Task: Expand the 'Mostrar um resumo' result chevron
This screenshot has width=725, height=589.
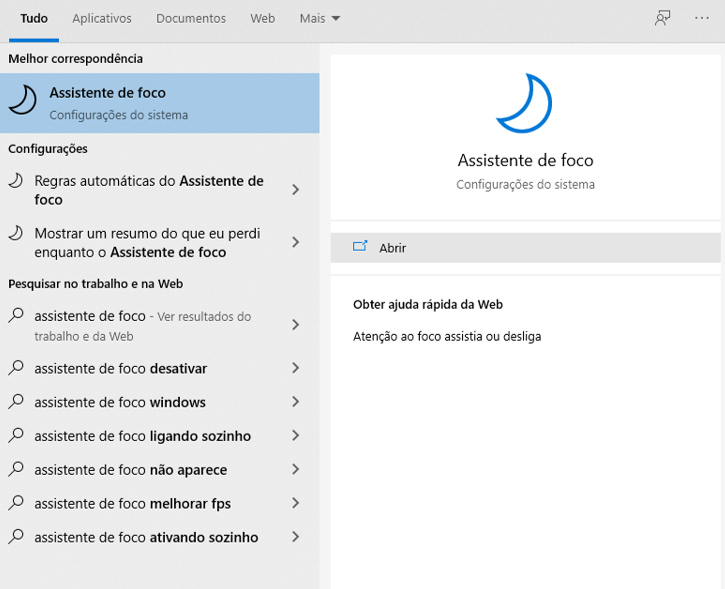Action: pos(295,242)
